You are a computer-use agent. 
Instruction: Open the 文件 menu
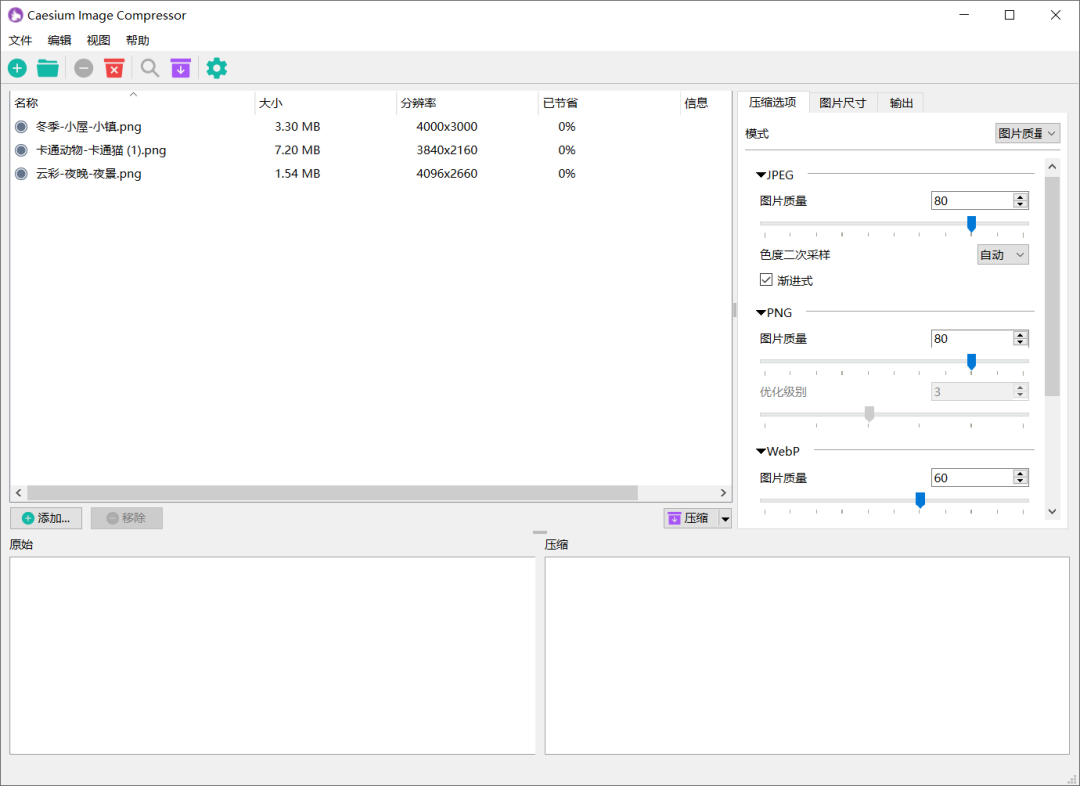click(21, 40)
